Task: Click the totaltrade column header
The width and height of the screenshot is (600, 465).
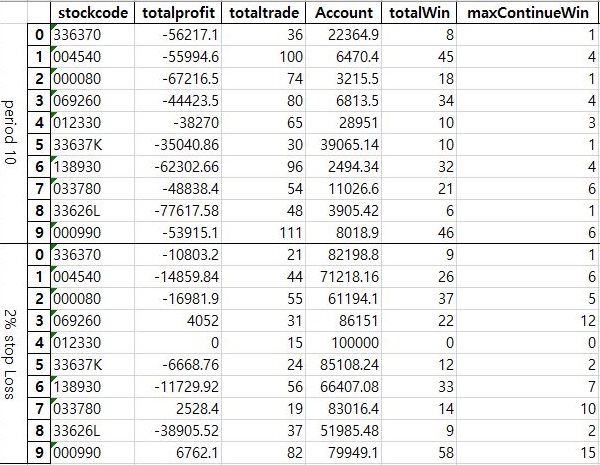Action: click(263, 13)
